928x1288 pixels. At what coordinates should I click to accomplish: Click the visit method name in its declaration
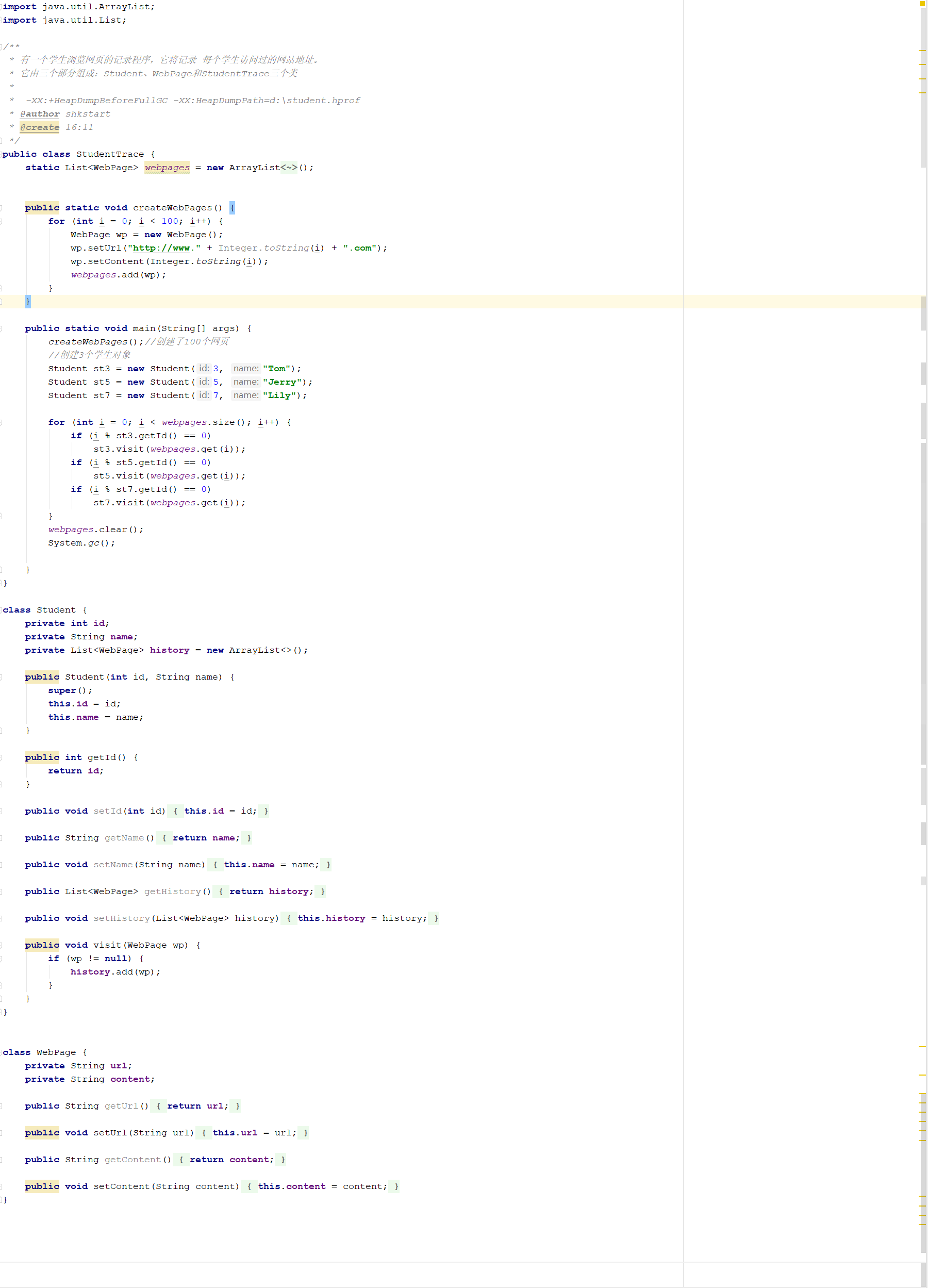[x=107, y=945]
